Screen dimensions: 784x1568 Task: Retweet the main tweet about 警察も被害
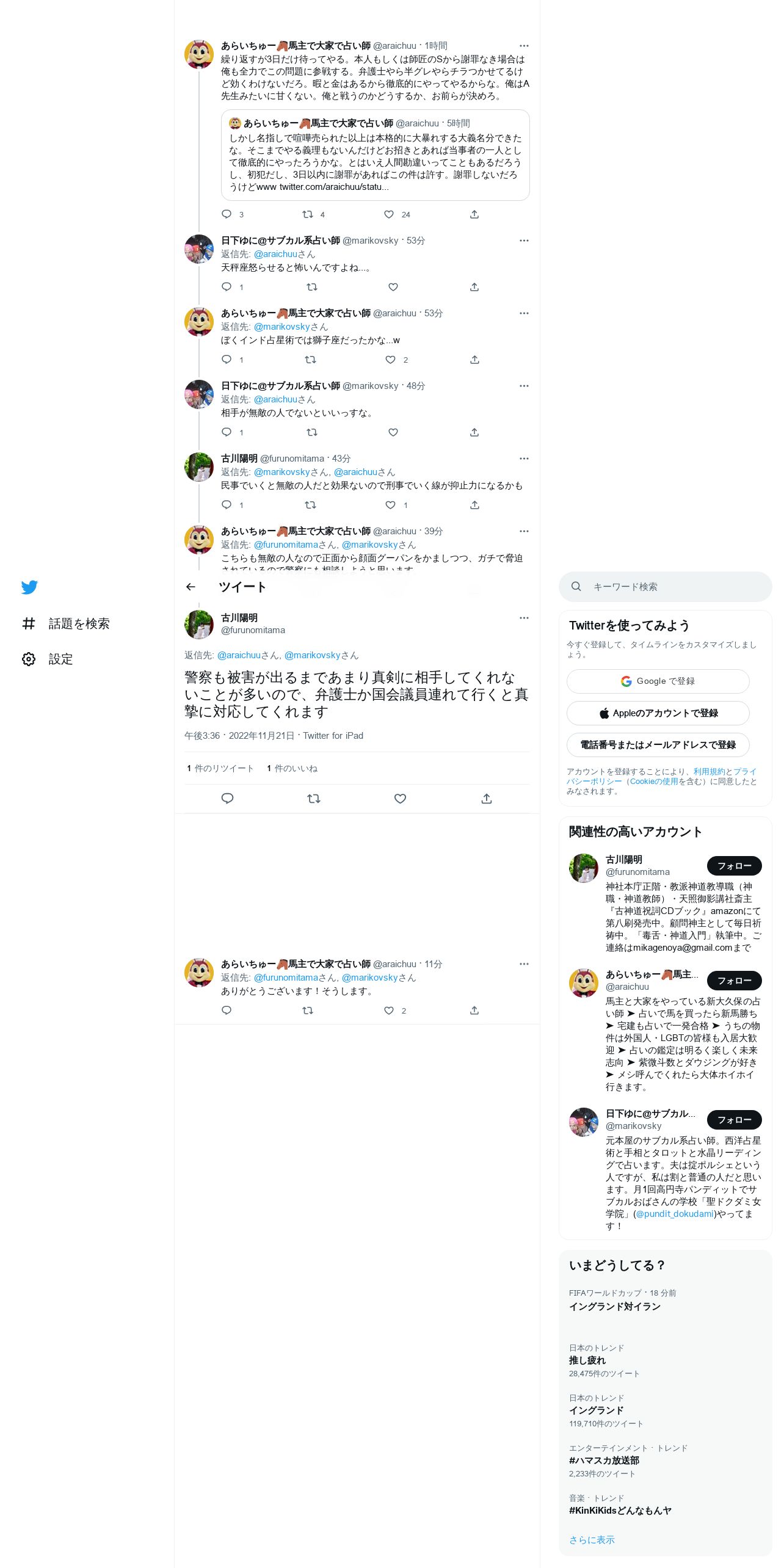click(314, 798)
